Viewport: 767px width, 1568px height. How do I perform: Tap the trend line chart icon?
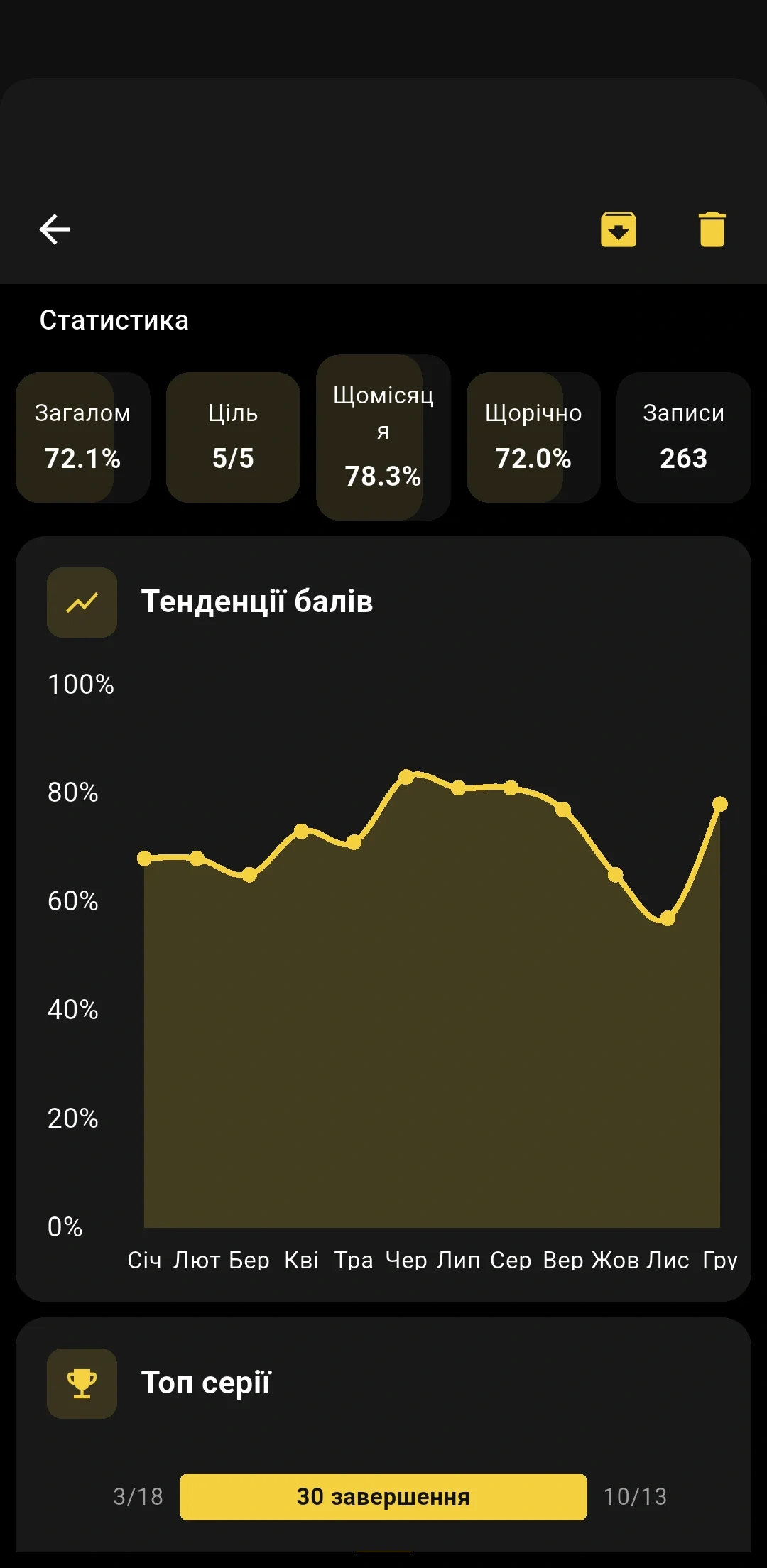tap(82, 602)
